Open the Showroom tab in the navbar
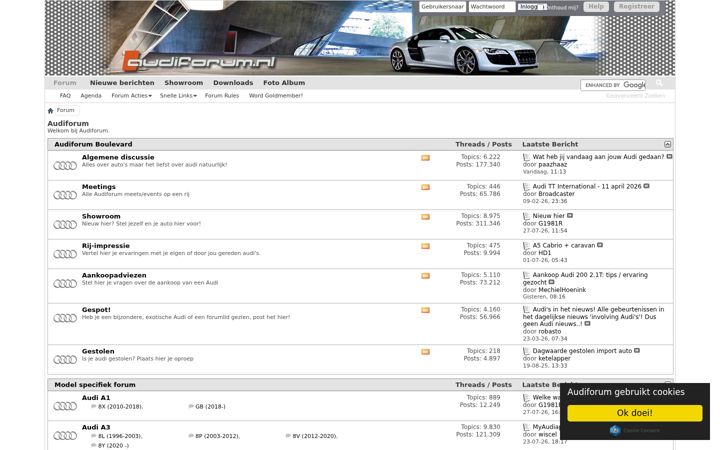The height and width of the screenshot is (450, 720). [184, 83]
